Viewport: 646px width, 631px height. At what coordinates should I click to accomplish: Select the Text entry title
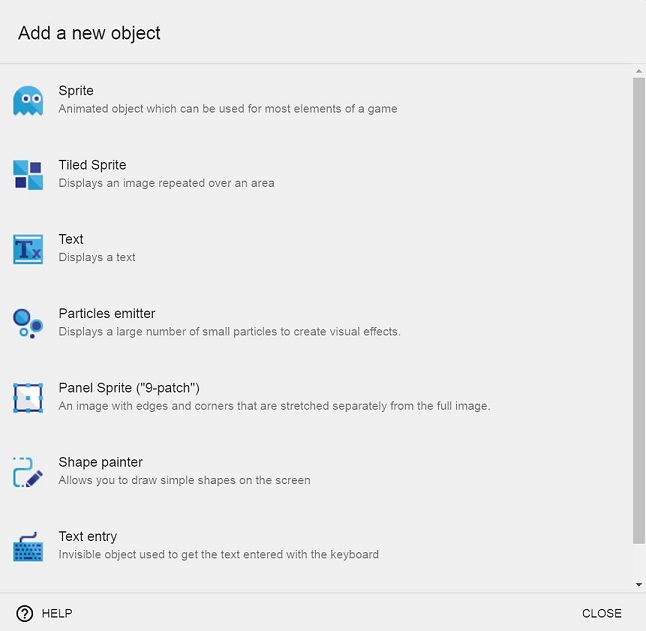pos(88,536)
